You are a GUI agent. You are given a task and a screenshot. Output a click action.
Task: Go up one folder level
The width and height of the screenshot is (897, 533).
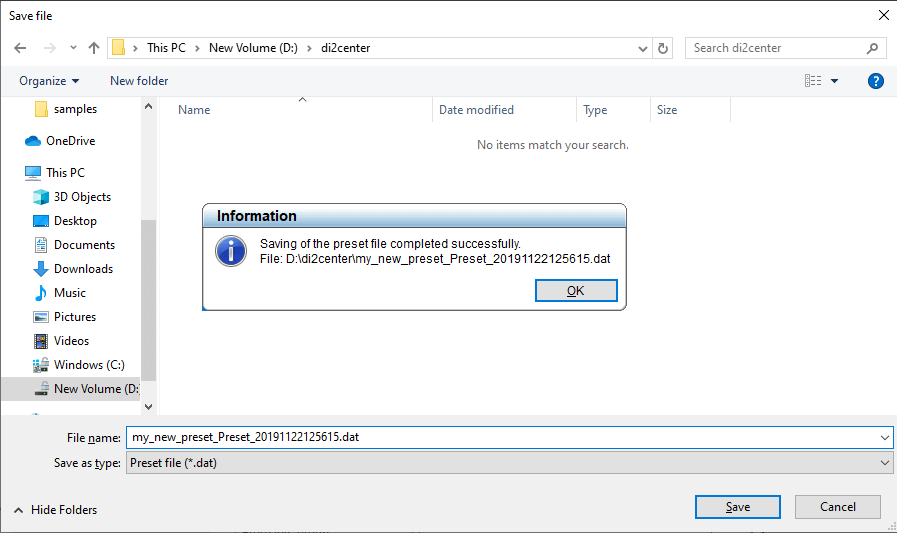(94, 48)
